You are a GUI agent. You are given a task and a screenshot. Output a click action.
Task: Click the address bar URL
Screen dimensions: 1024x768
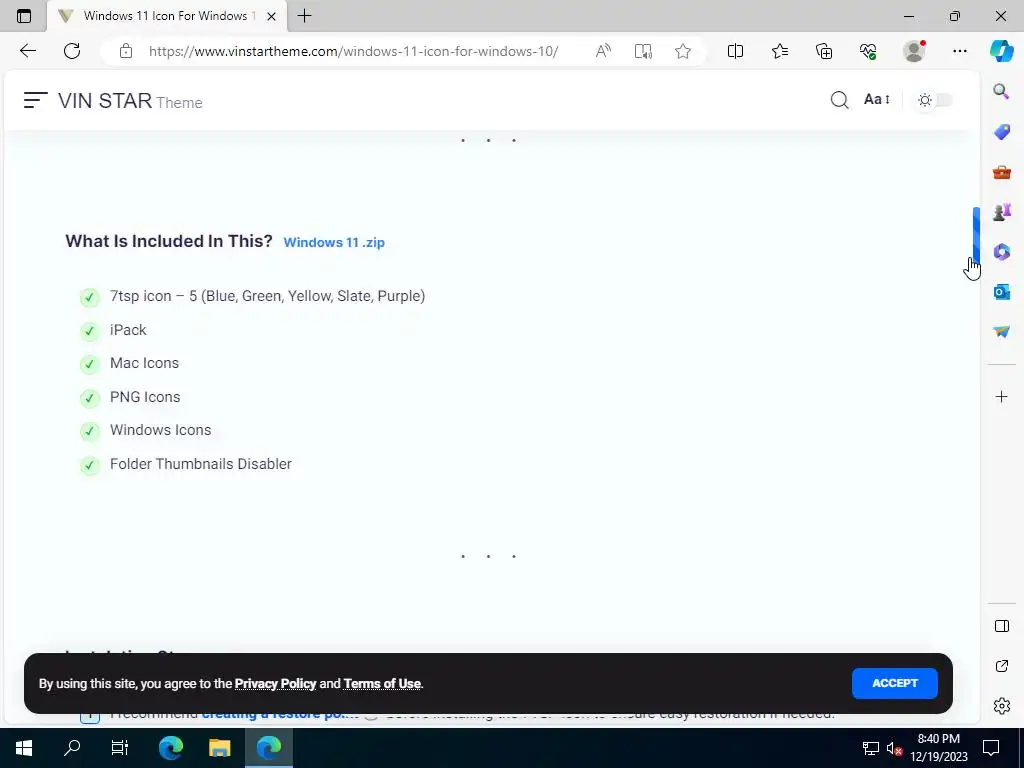coord(353,51)
